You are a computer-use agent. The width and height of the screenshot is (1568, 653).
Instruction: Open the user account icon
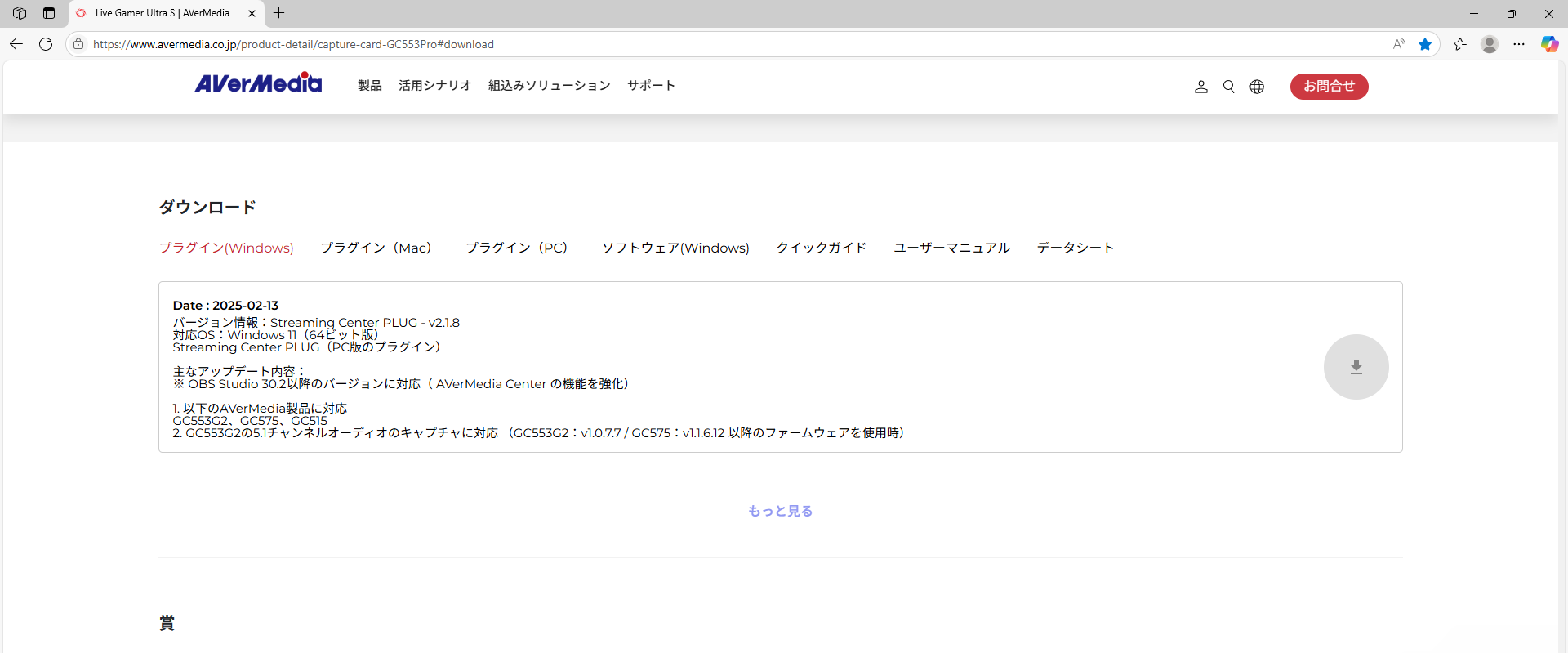click(1200, 87)
